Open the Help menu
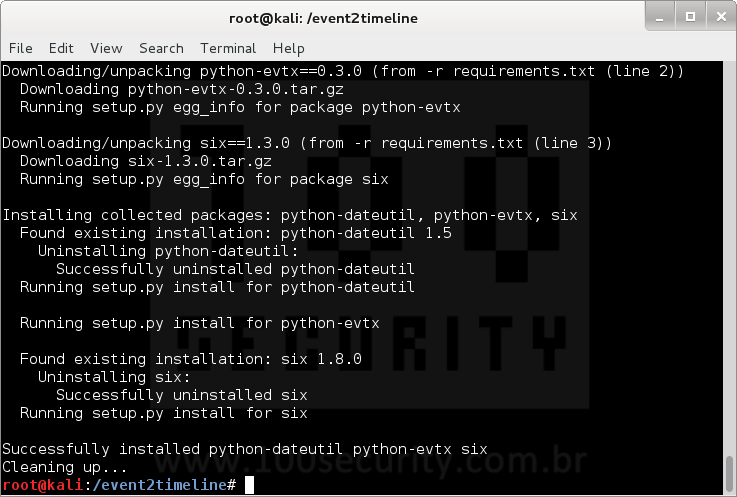The width and height of the screenshot is (737, 497). click(x=289, y=48)
